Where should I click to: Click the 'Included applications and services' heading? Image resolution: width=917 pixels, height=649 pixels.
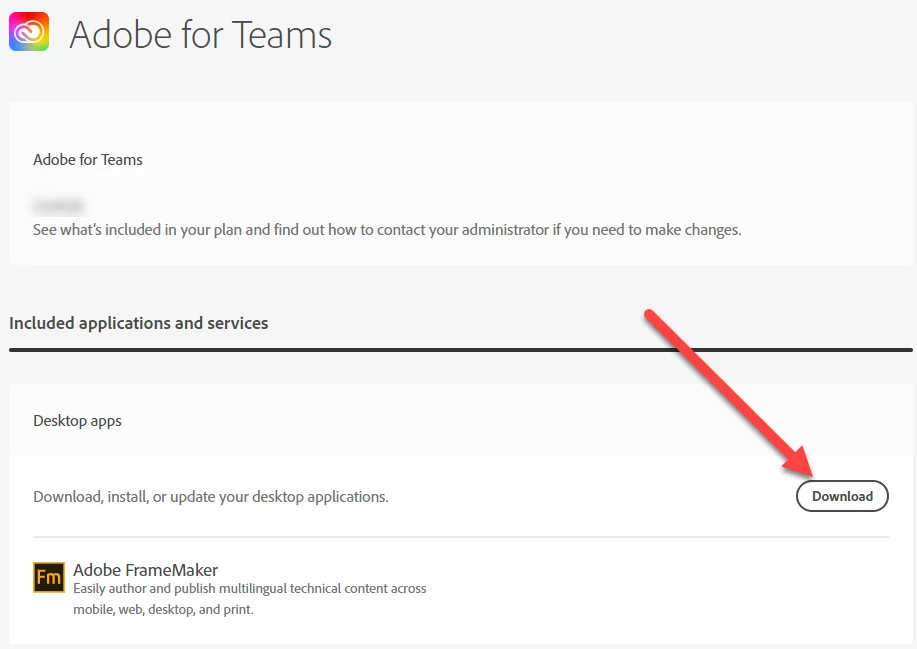139,323
